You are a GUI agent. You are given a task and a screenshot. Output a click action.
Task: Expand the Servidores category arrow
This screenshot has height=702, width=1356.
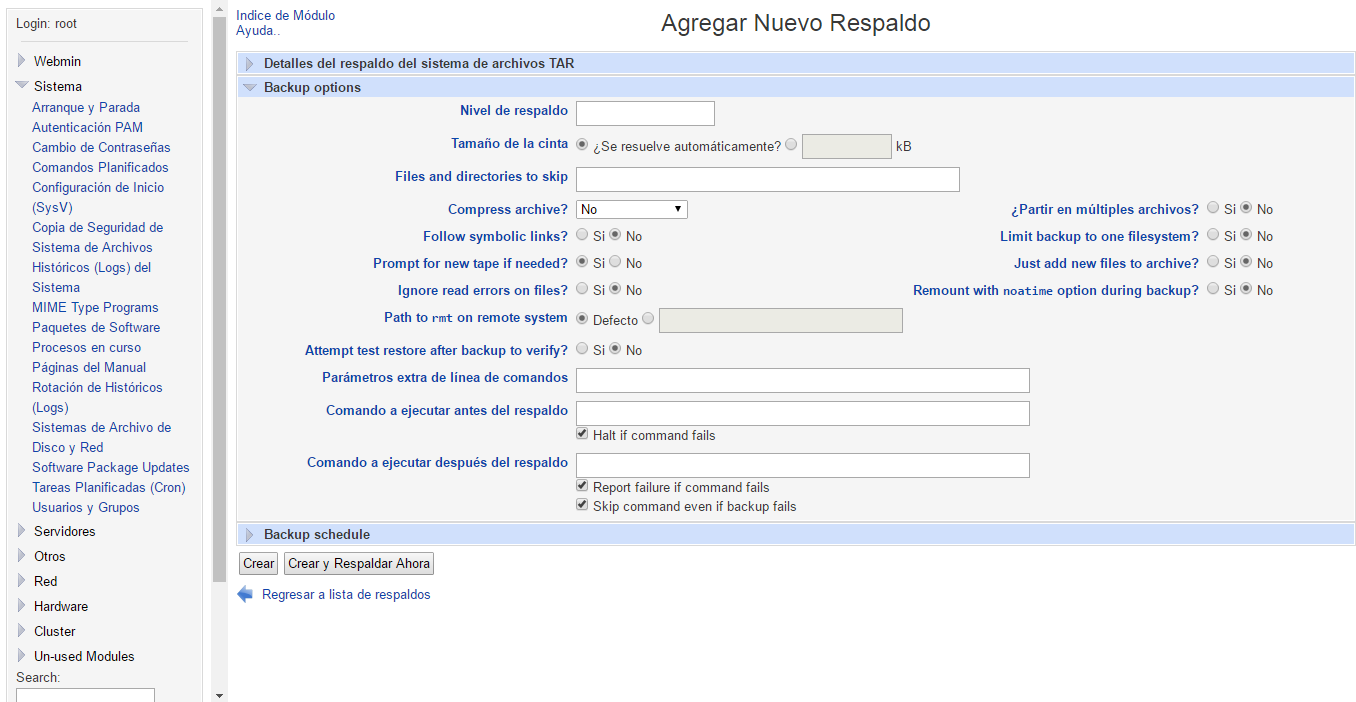21,531
